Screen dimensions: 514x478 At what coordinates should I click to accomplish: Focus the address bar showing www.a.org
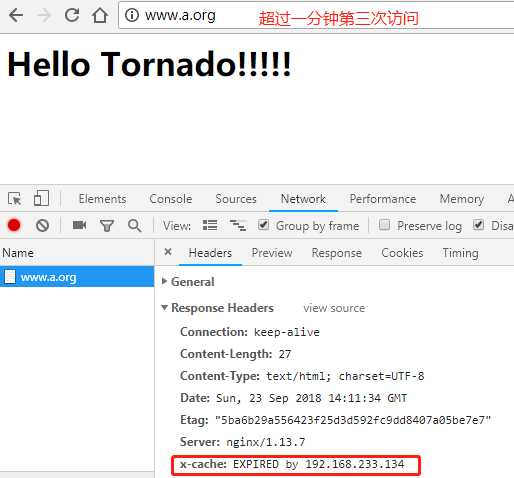click(316, 15)
